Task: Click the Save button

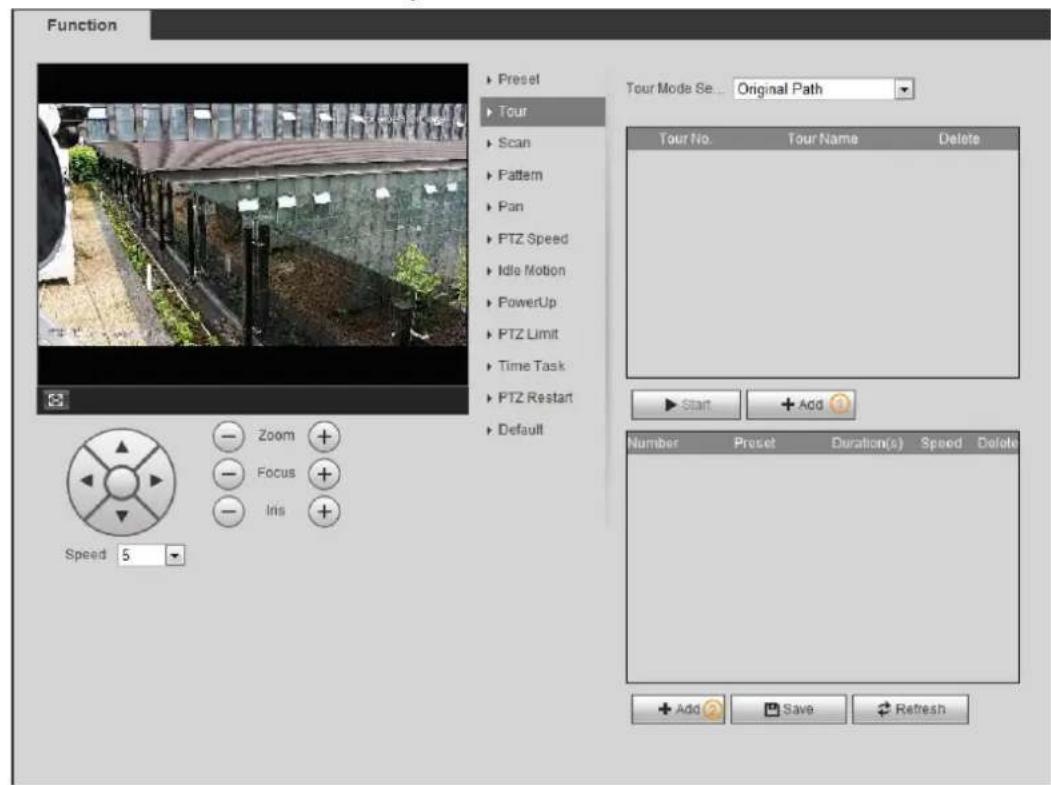Action: click(788, 709)
